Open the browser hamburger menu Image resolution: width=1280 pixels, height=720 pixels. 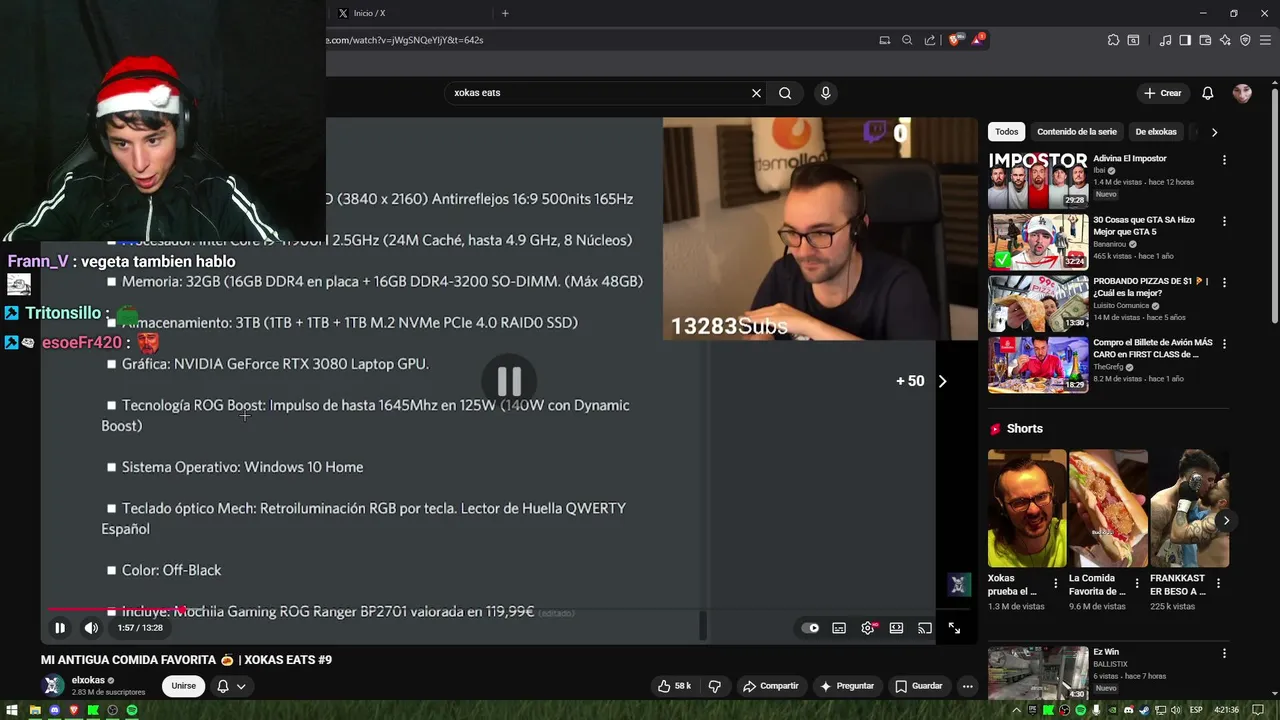(1266, 40)
